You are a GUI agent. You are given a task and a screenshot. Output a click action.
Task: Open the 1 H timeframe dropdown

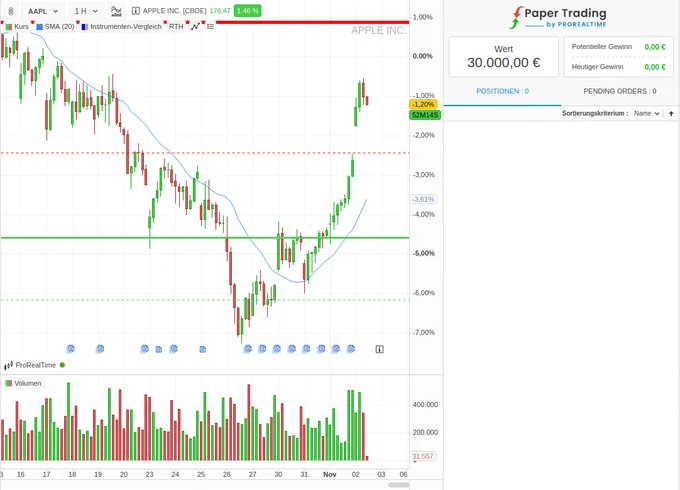click(x=85, y=11)
